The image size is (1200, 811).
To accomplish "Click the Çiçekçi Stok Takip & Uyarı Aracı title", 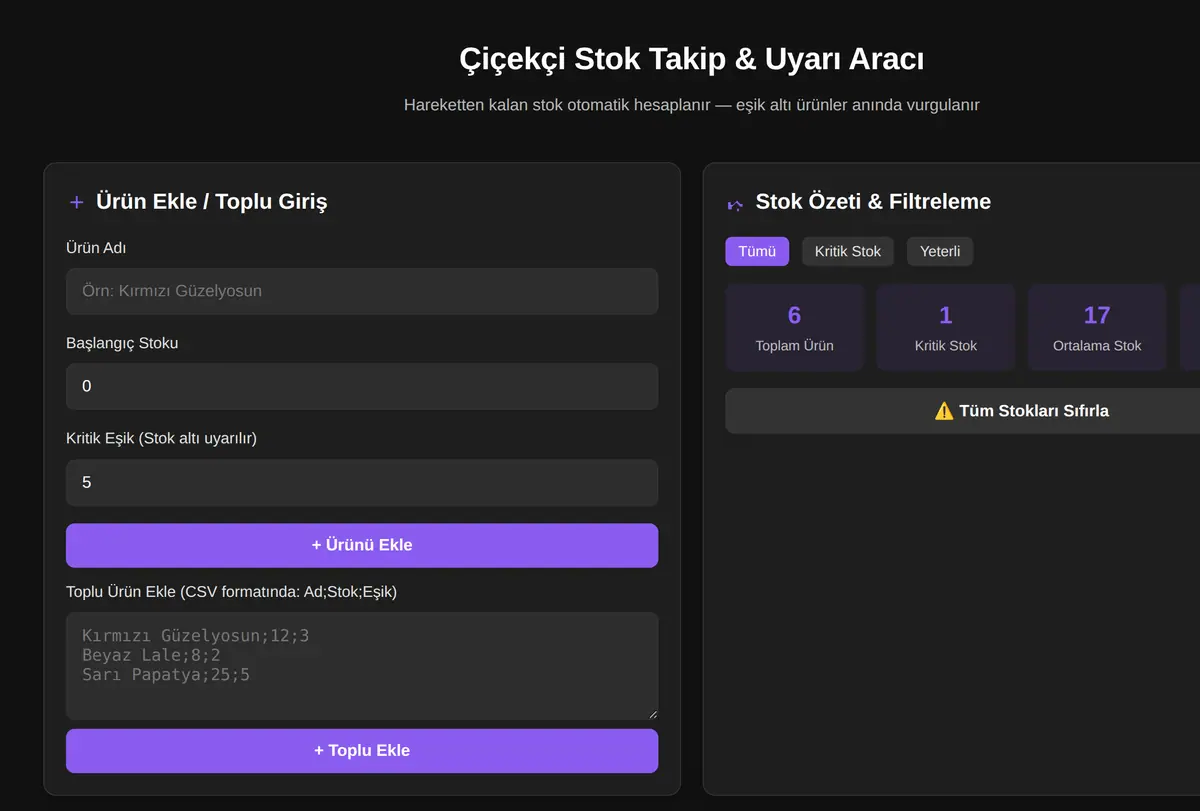I will click(x=692, y=59).
